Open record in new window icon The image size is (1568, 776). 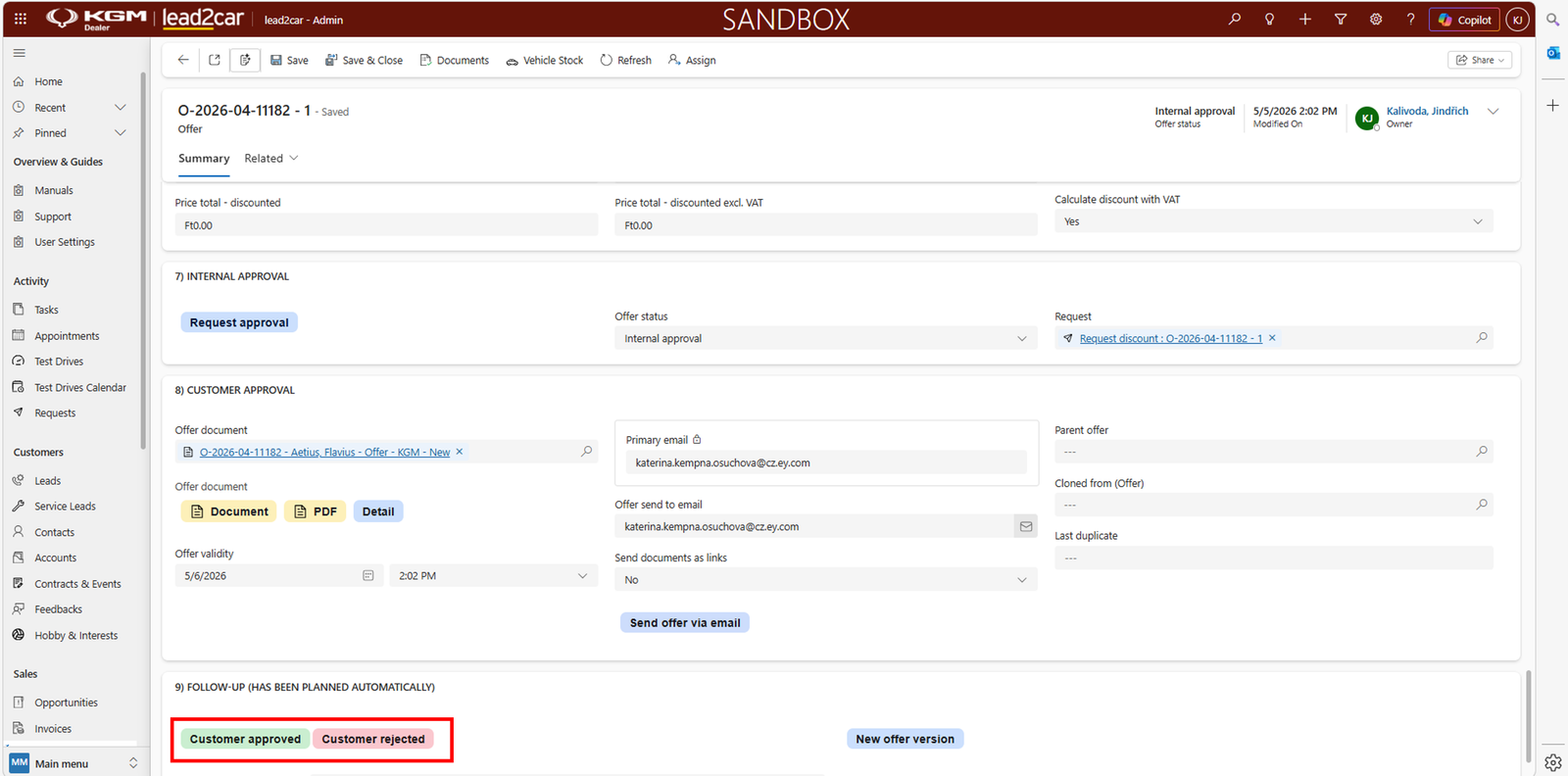(x=215, y=60)
